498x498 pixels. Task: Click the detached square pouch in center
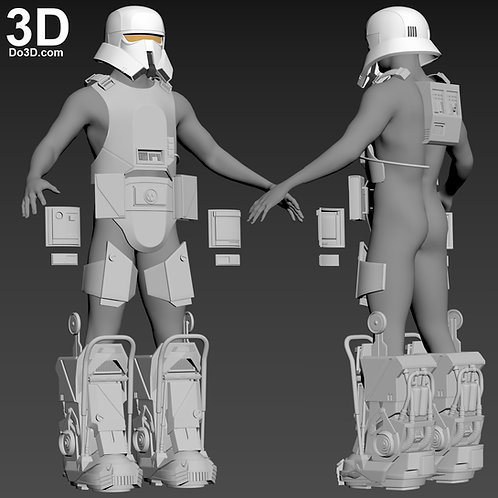(x=224, y=229)
